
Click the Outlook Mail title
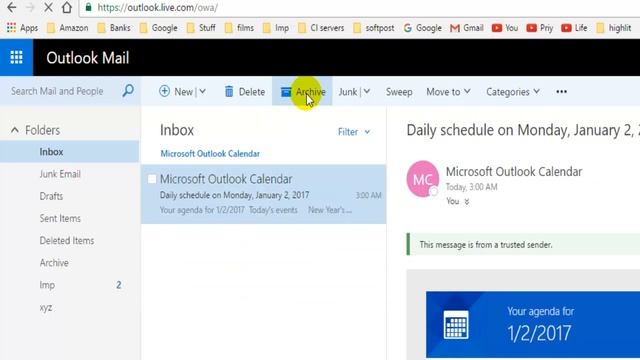pyautogui.click(x=88, y=58)
